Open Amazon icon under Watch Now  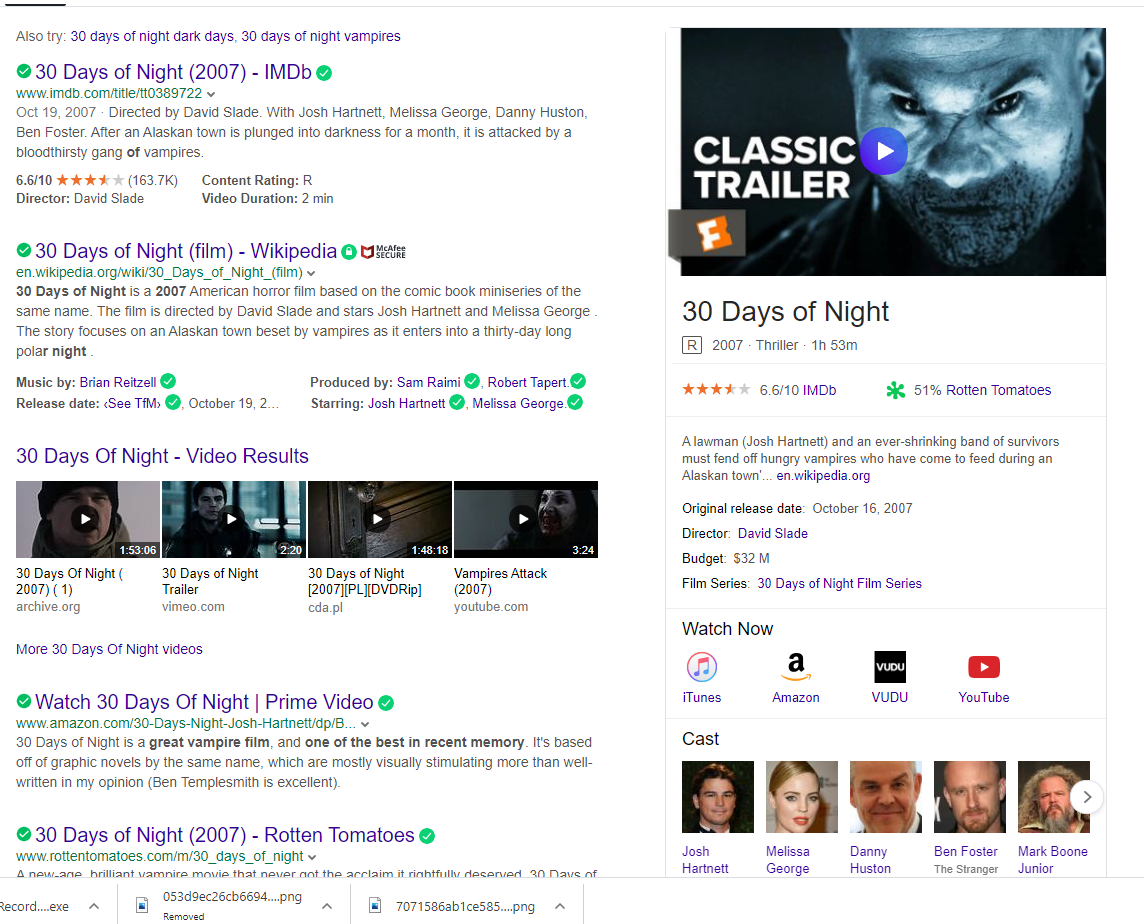pos(796,667)
